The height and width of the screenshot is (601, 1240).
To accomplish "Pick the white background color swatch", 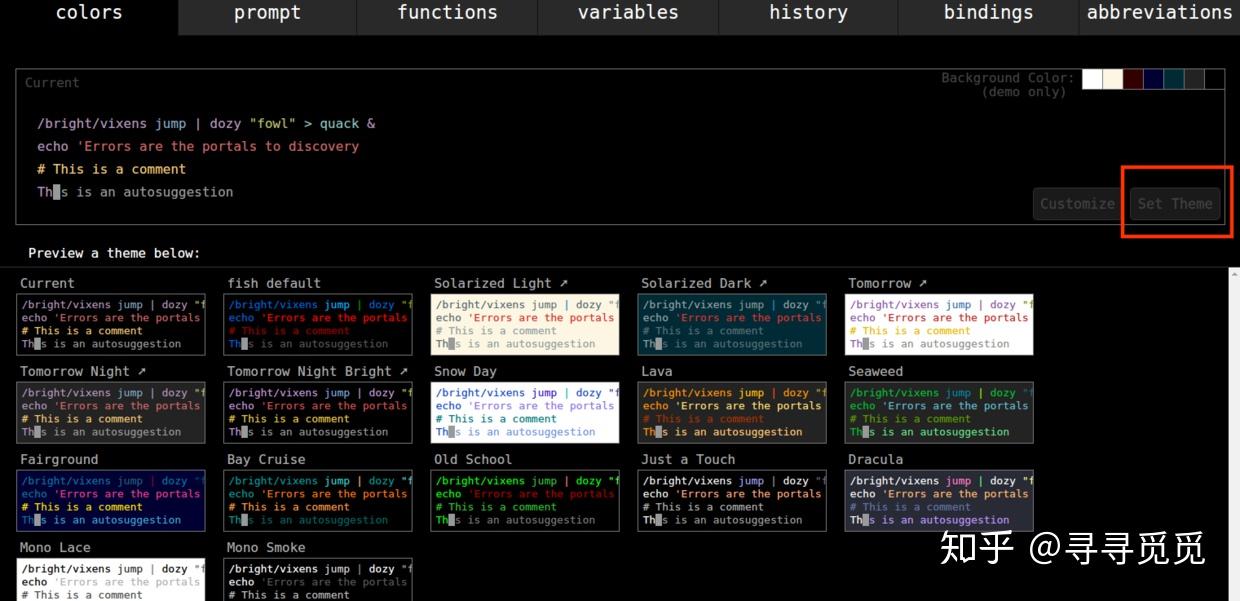I will [1092, 79].
